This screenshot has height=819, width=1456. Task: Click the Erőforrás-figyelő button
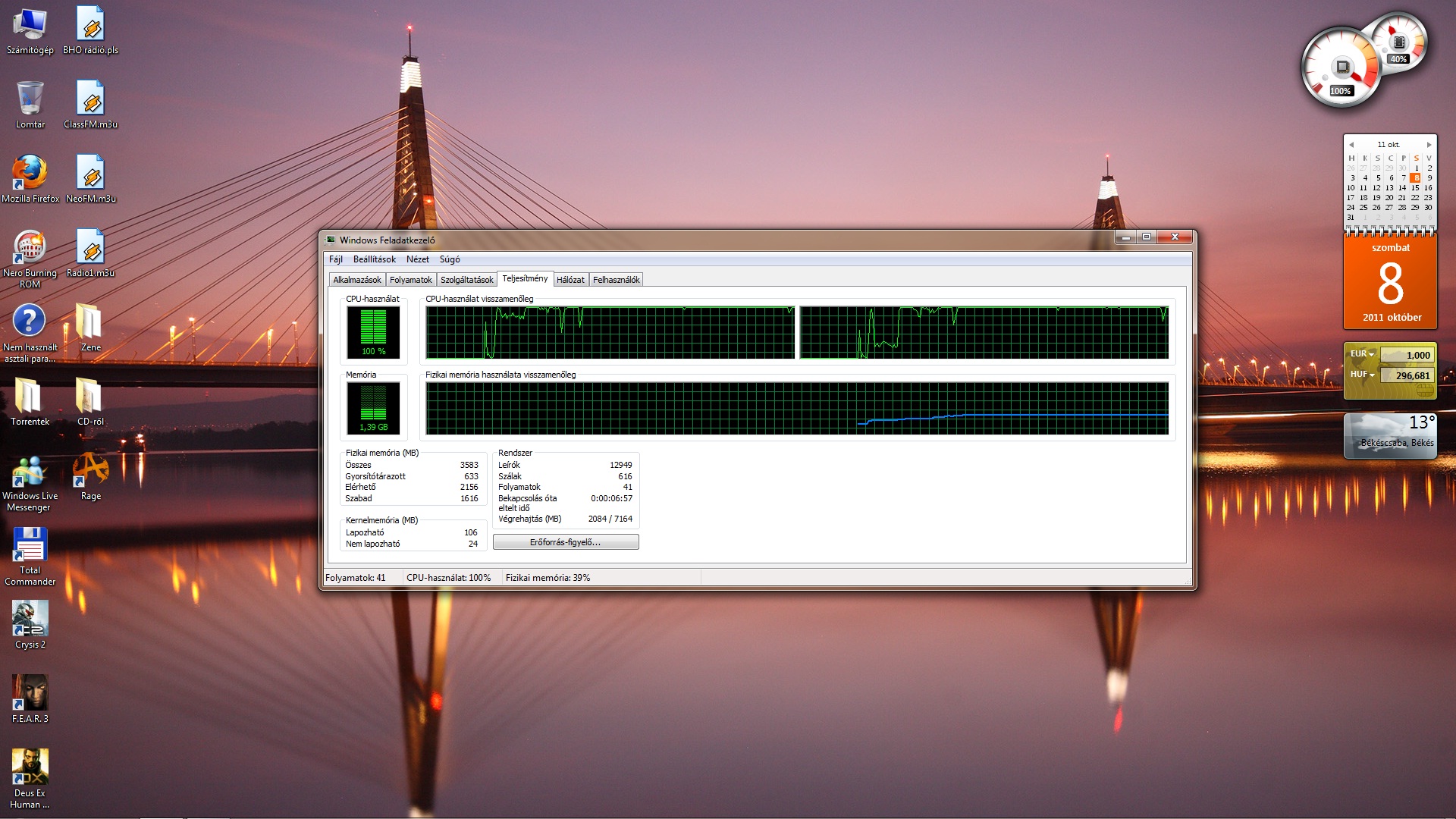tap(565, 542)
